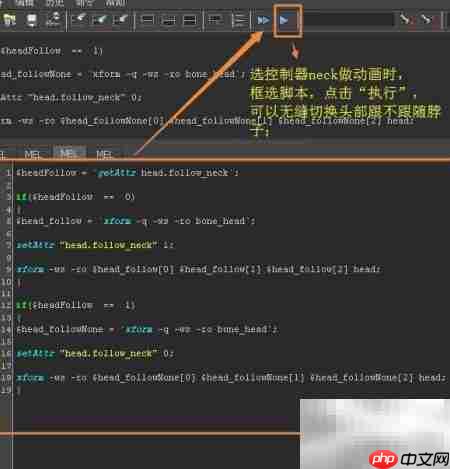Search down using the arrow icon

405,19
